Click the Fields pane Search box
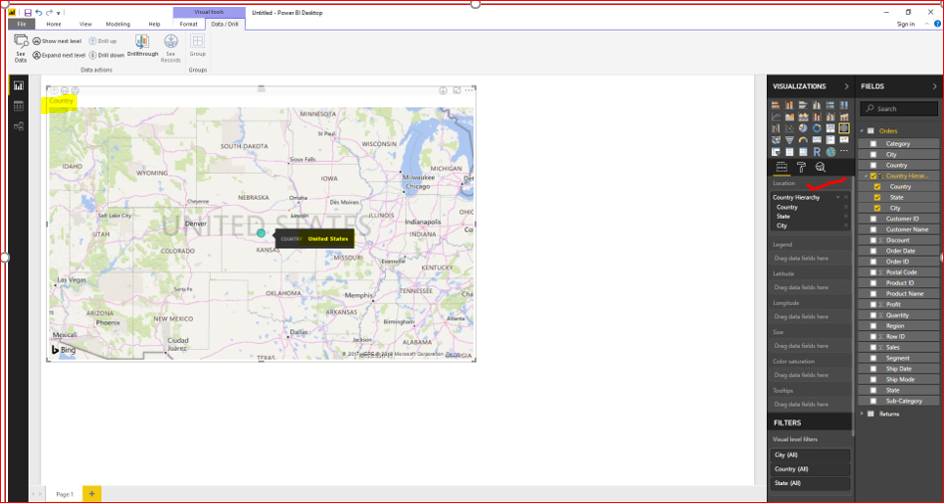Screen dimensions: 944x503 tap(898, 109)
